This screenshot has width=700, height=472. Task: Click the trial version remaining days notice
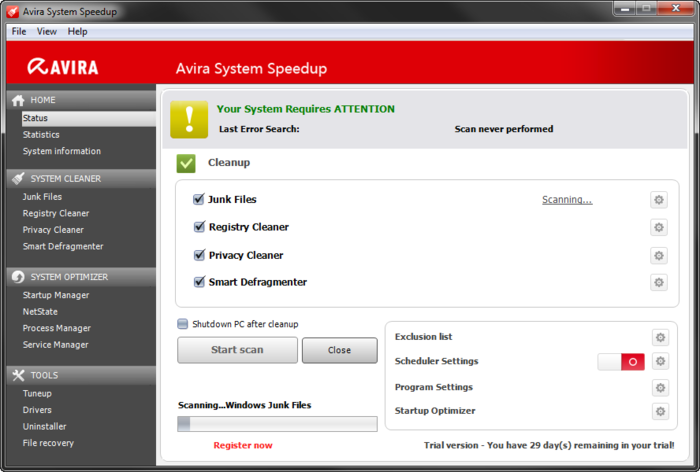pyautogui.click(x=549, y=445)
